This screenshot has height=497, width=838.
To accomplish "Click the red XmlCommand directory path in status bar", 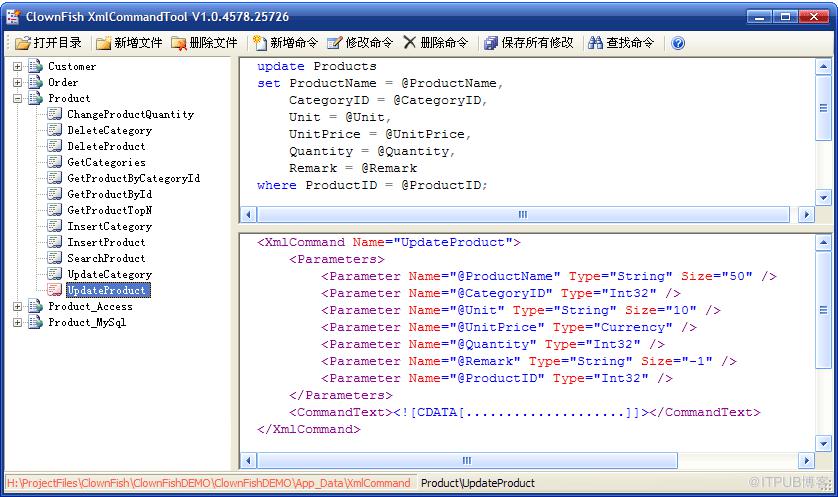I will coord(209,483).
